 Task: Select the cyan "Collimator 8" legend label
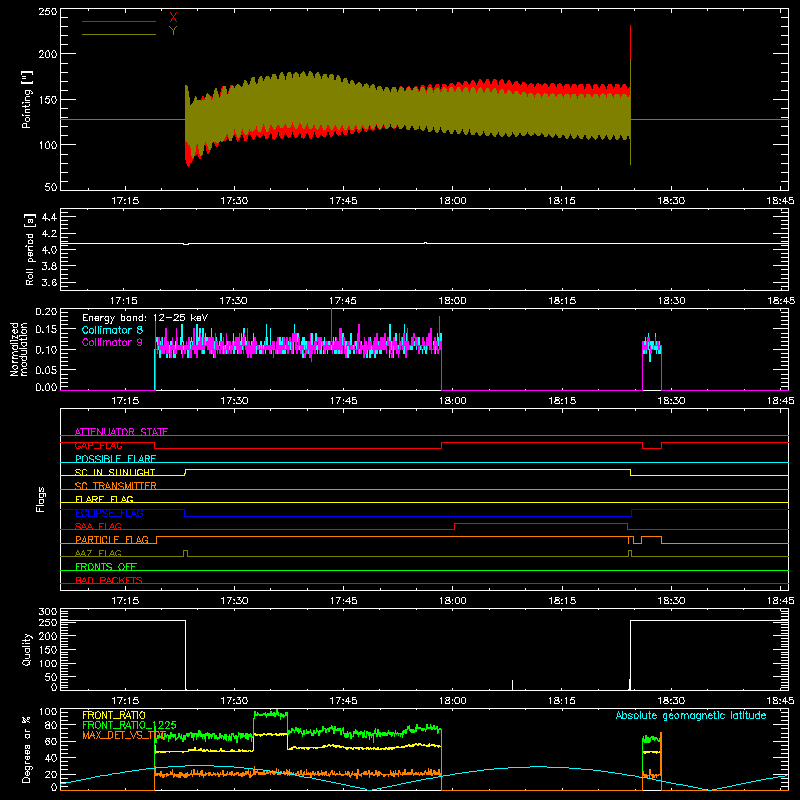click(112, 330)
